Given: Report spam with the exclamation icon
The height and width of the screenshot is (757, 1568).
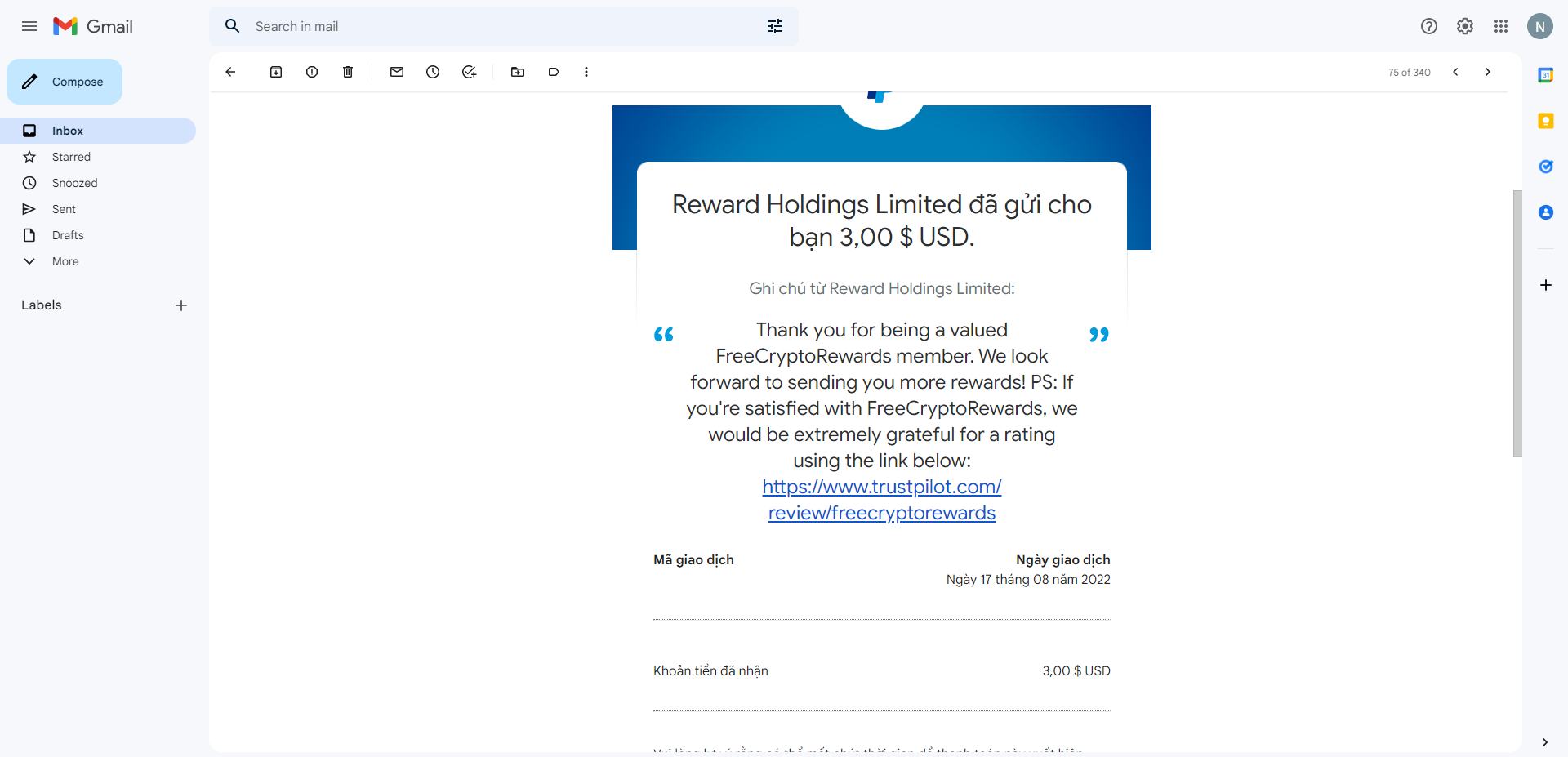Looking at the screenshot, I should click(x=312, y=72).
